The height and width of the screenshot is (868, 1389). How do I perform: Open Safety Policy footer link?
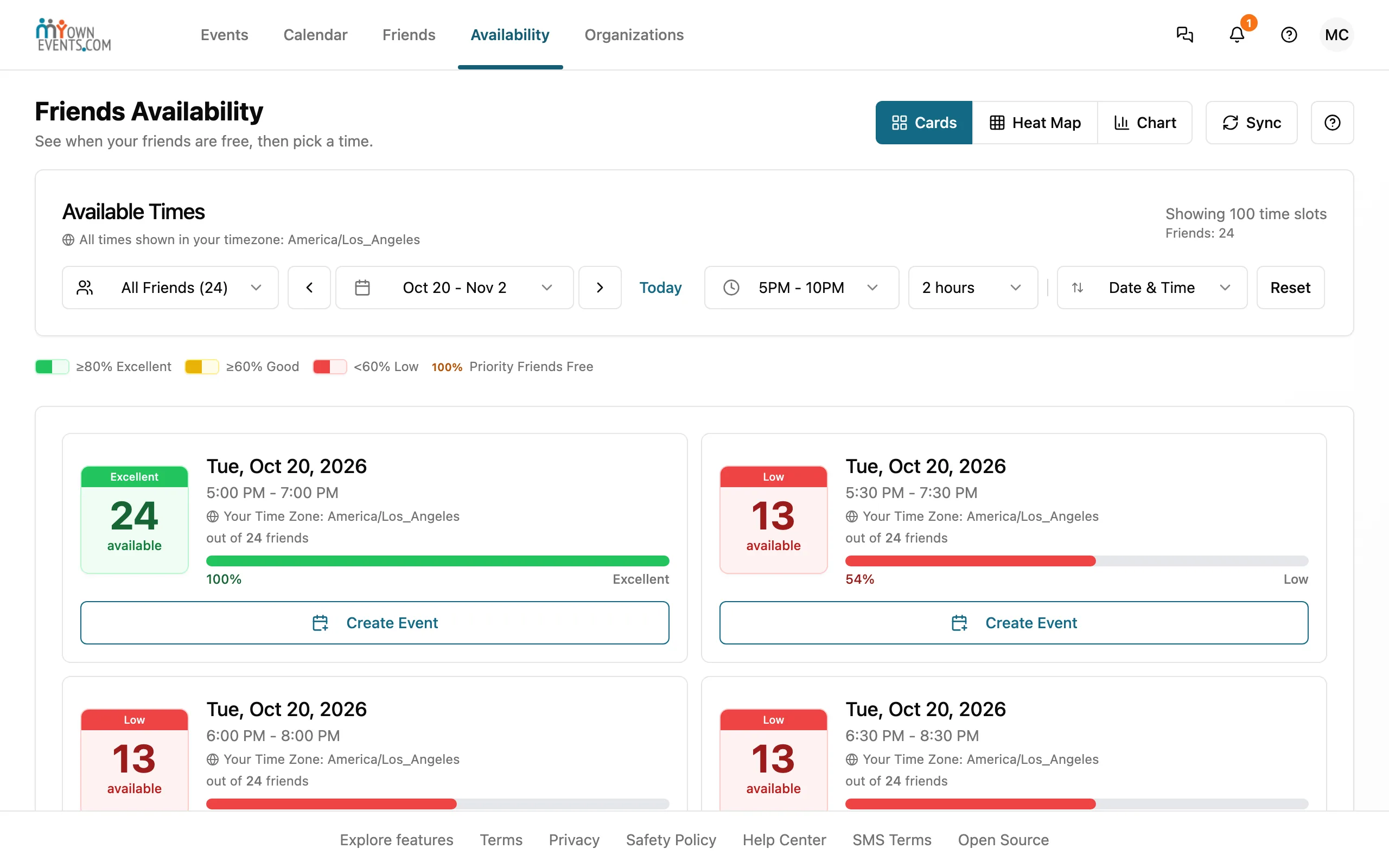(671, 839)
